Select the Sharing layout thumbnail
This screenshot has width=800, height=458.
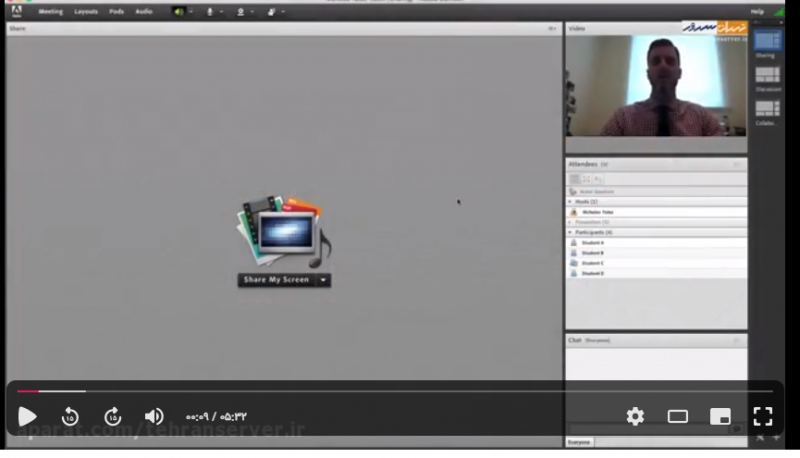pyautogui.click(x=767, y=41)
